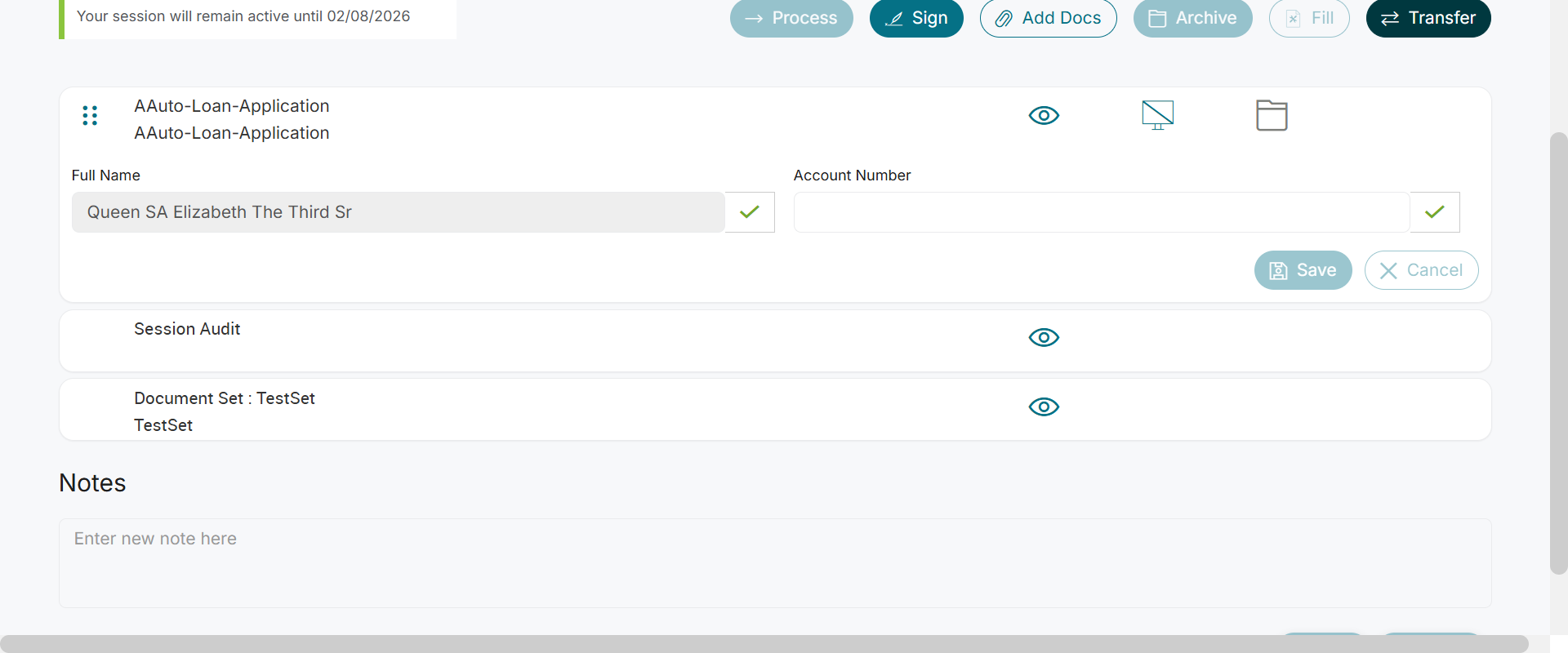Archive the session with the Archive button
Image resolution: width=1568 pixels, height=653 pixels.
coord(1193,18)
